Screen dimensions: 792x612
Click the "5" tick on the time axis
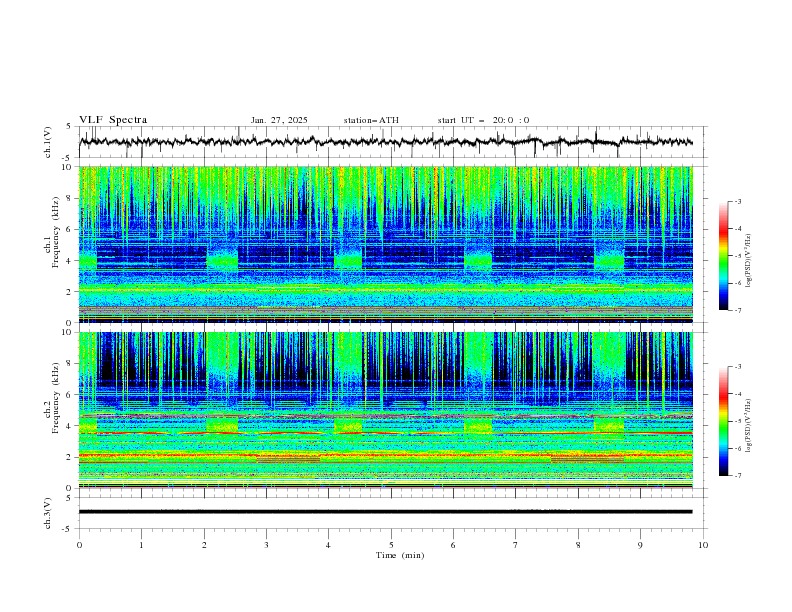tap(391, 545)
